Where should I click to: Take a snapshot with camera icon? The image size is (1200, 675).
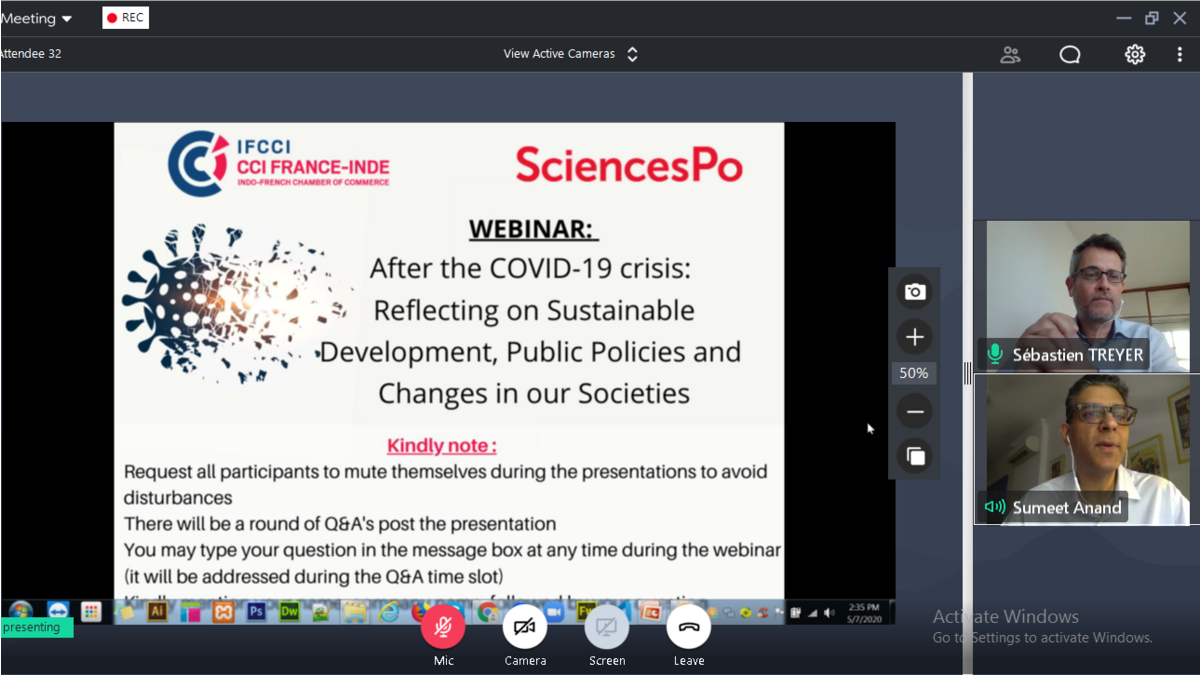(914, 292)
